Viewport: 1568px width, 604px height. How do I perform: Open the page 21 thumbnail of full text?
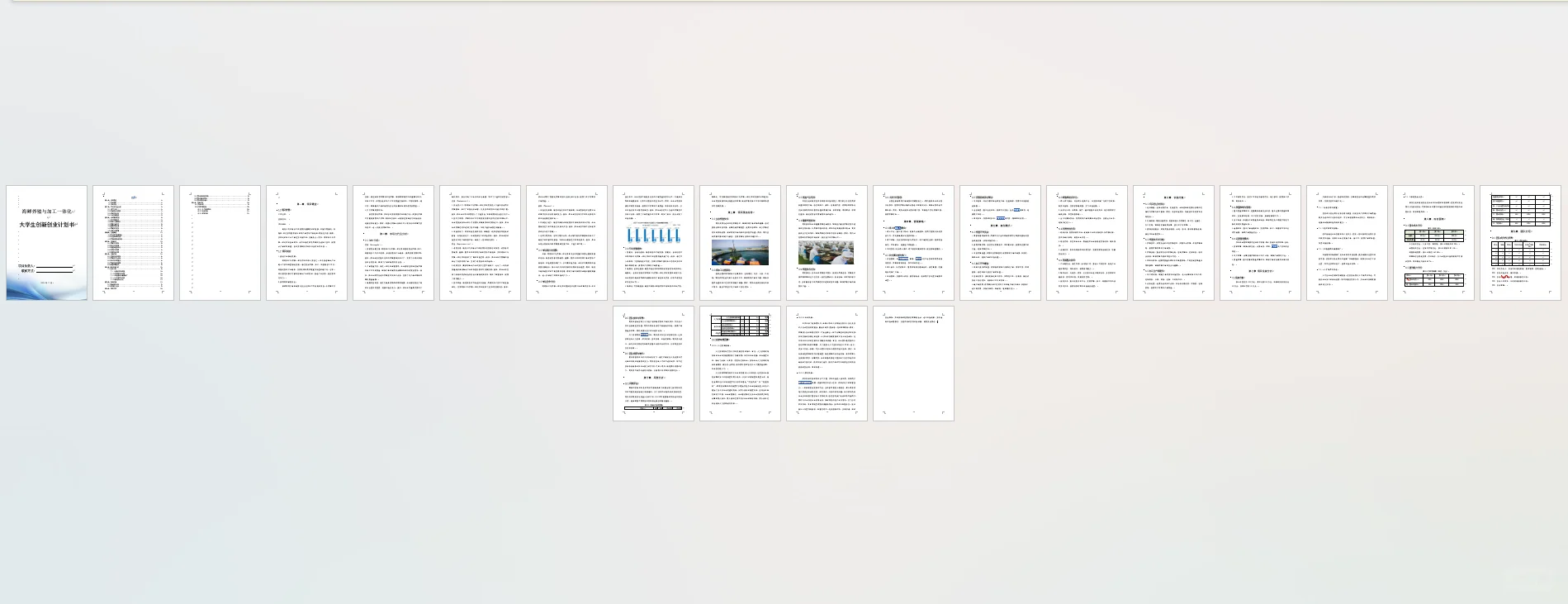point(827,364)
